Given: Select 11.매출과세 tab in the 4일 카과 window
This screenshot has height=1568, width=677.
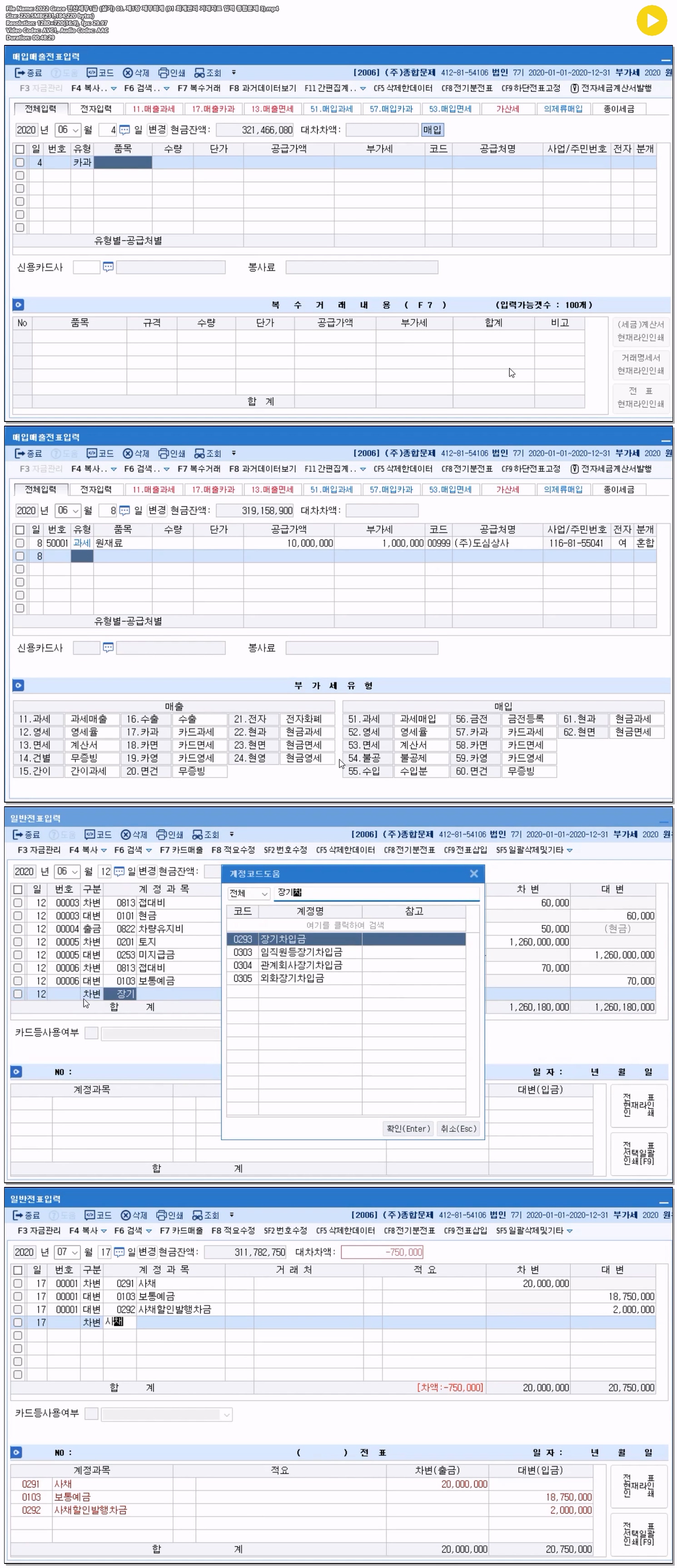Looking at the screenshot, I should (154, 109).
